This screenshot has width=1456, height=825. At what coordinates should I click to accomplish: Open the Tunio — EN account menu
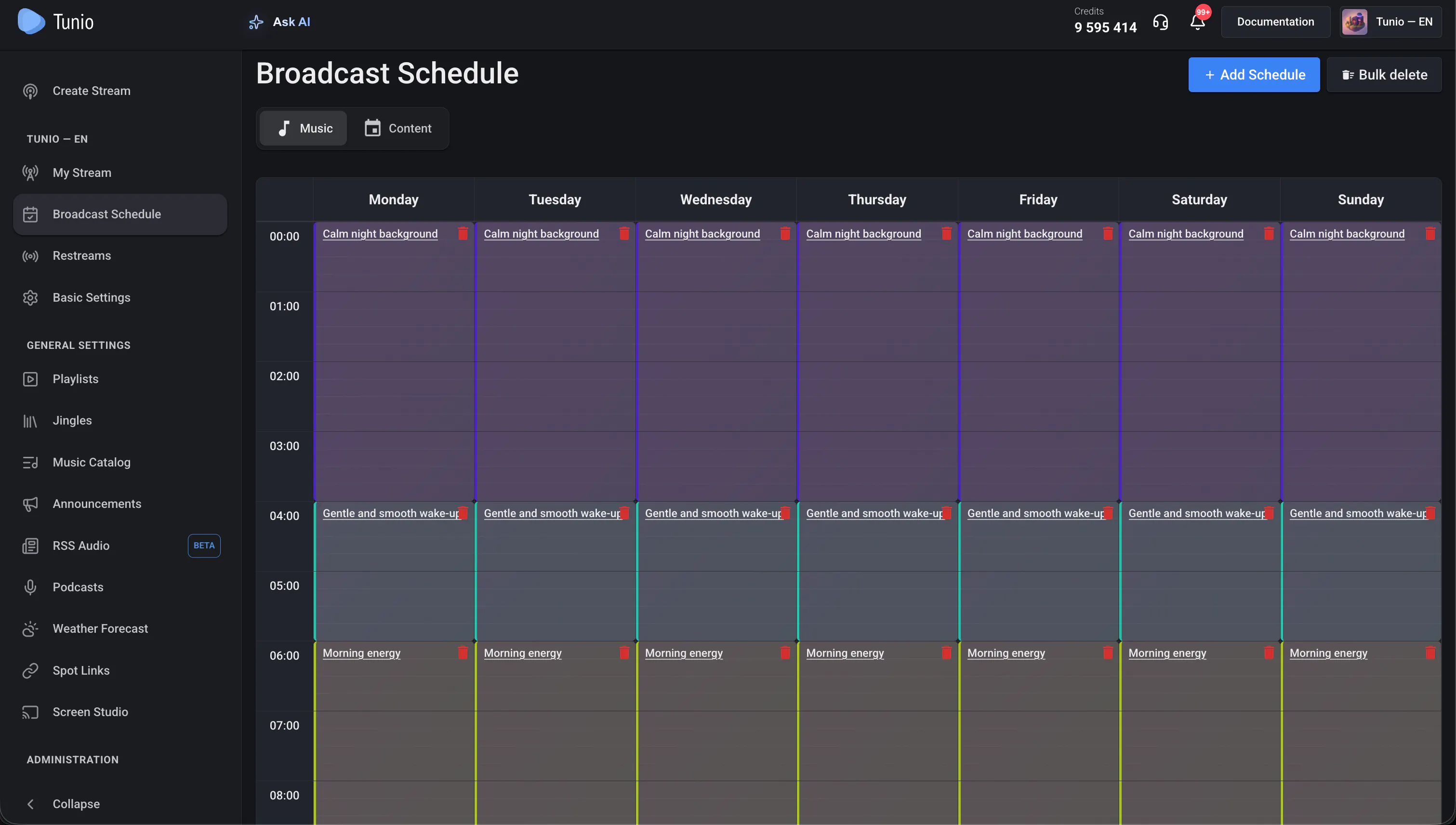(x=1390, y=22)
